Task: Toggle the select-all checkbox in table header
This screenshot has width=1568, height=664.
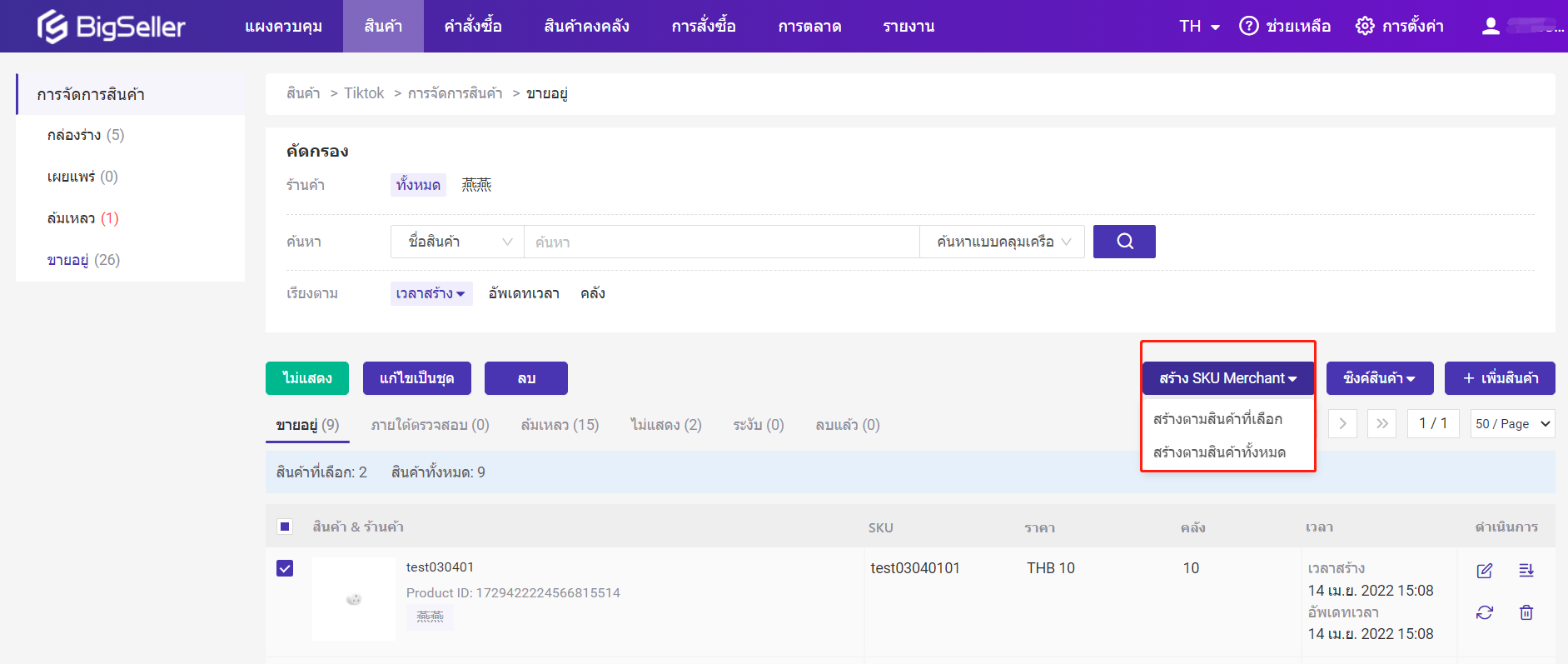Action: tap(285, 527)
